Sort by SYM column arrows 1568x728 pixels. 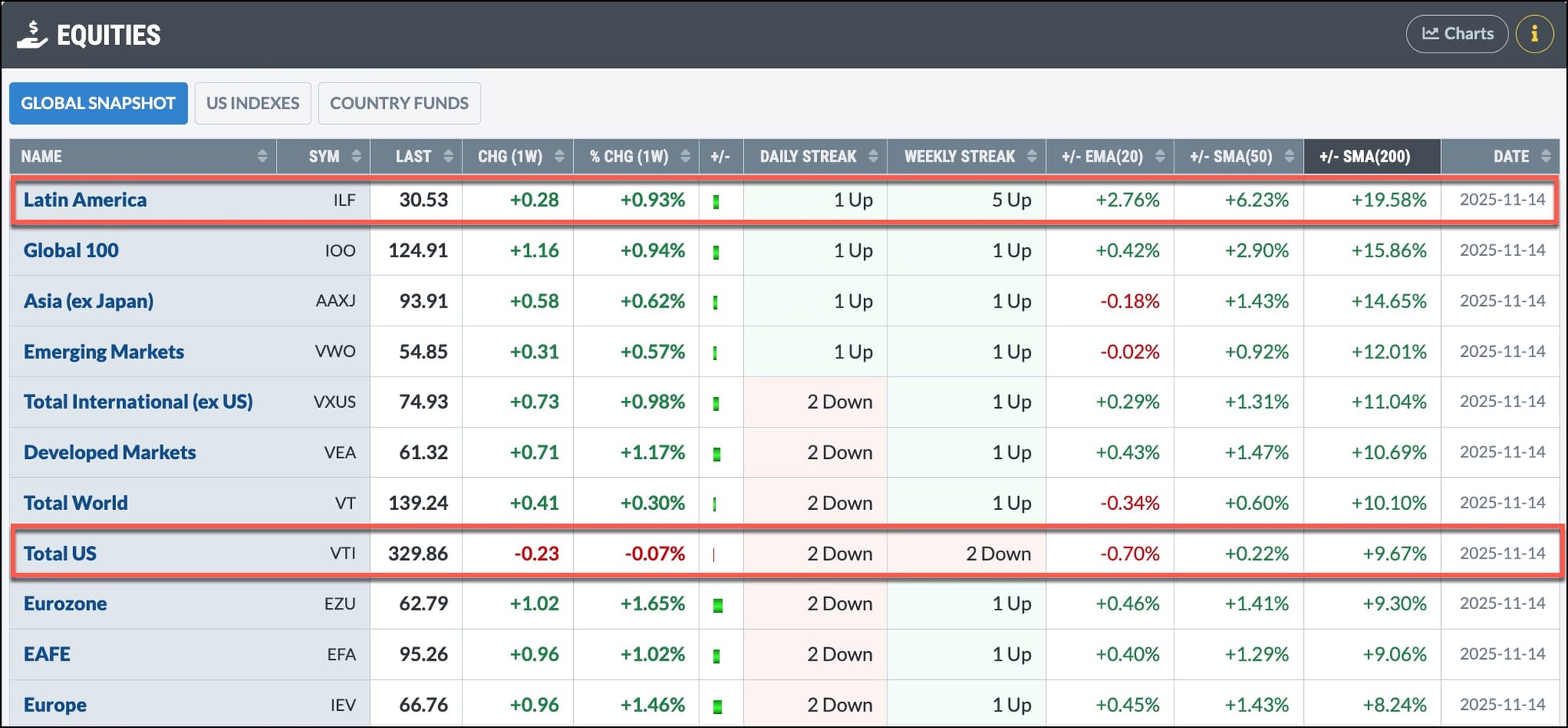point(356,156)
